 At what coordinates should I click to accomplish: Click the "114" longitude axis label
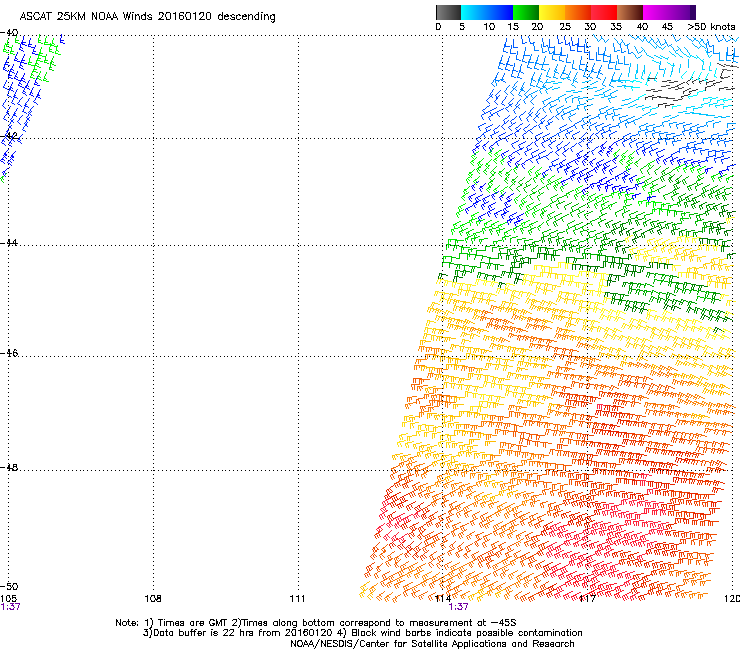click(443, 599)
